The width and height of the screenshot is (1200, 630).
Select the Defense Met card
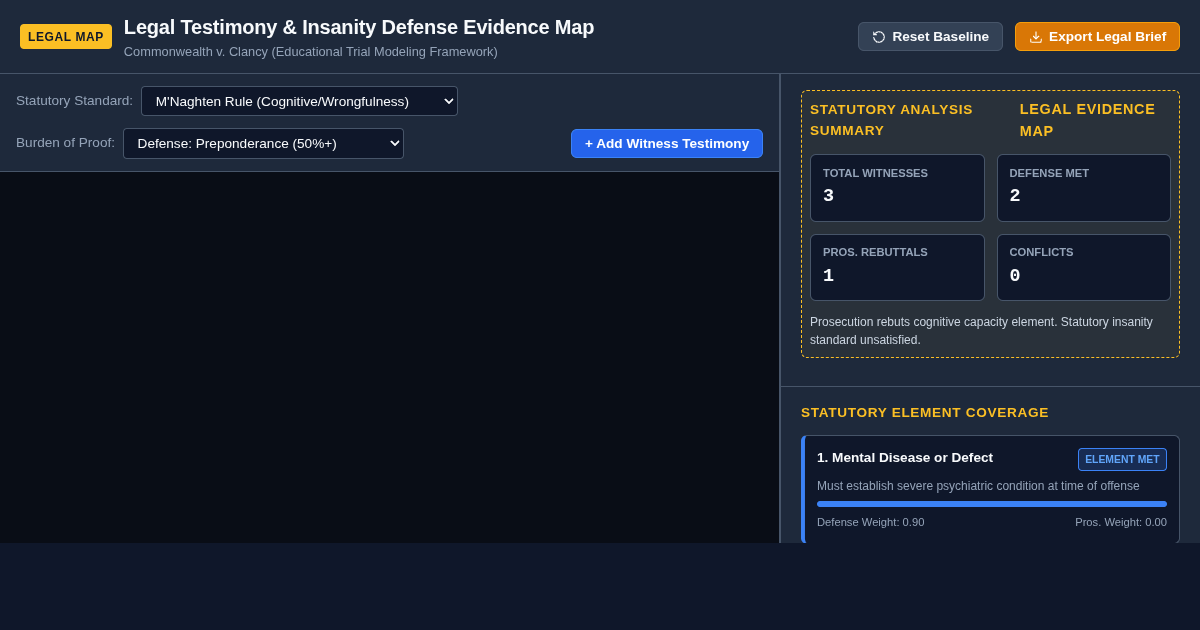click(1084, 188)
